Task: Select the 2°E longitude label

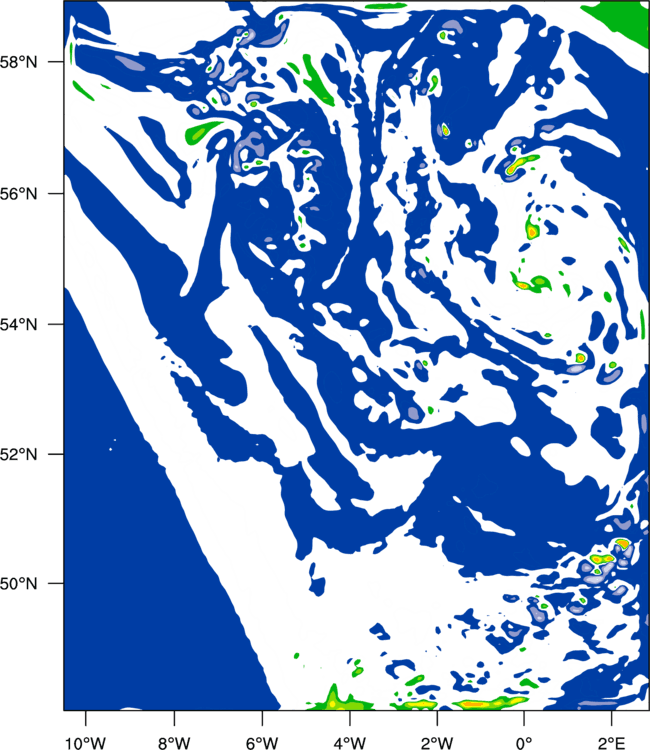Action: [612, 743]
